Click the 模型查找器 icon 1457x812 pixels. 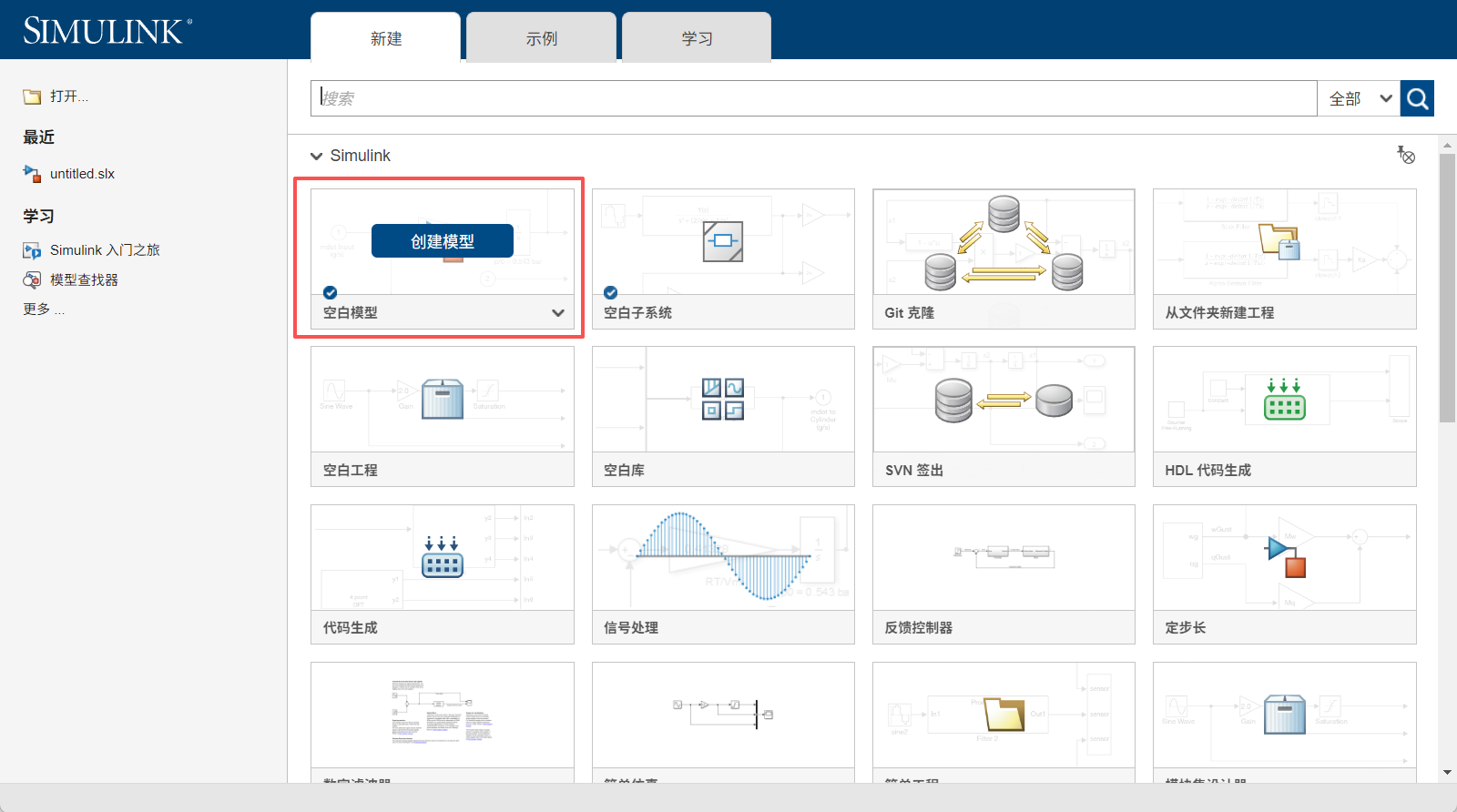32,279
